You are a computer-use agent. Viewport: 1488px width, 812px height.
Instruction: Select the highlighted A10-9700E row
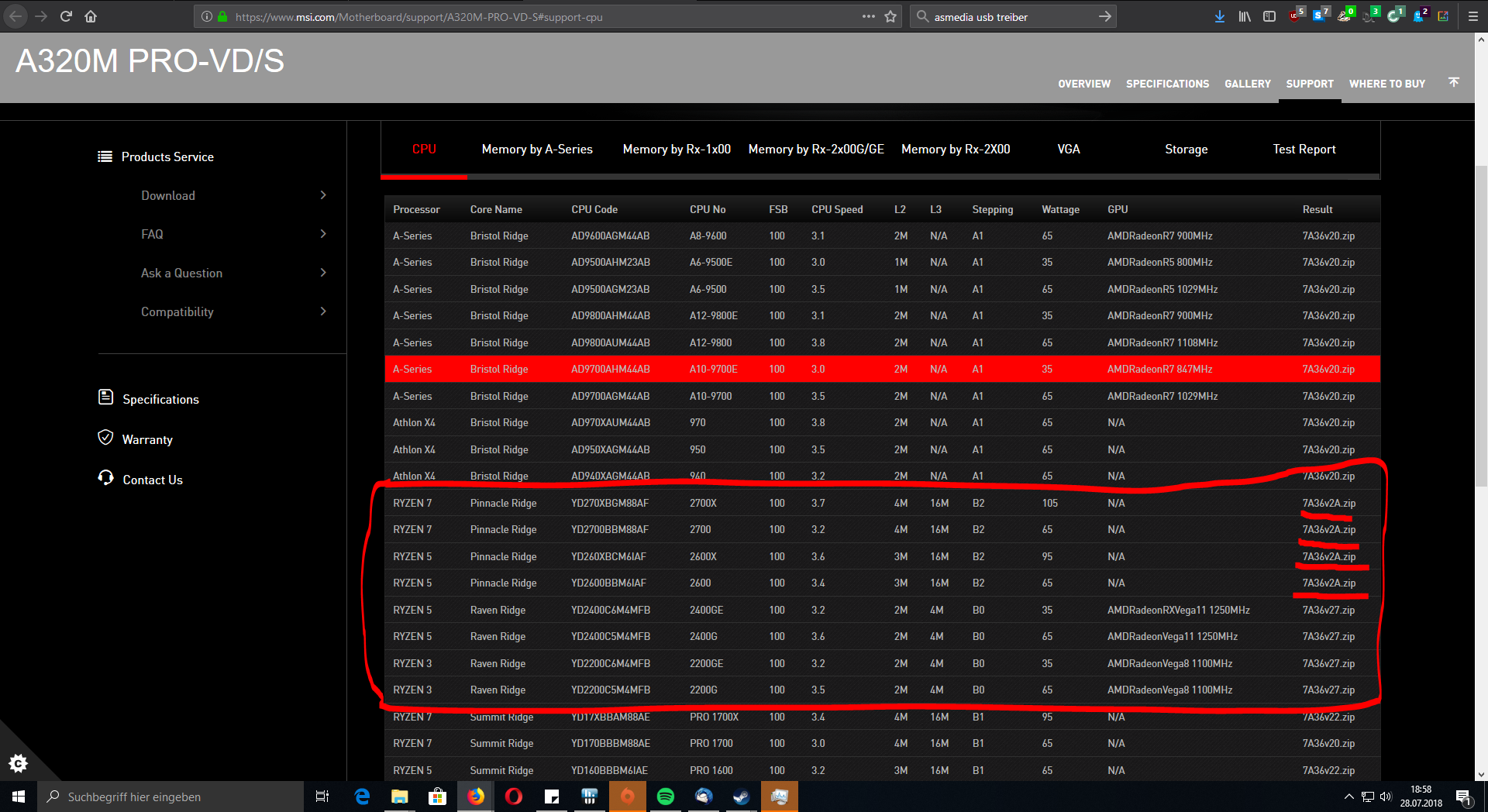(x=882, y=369)
